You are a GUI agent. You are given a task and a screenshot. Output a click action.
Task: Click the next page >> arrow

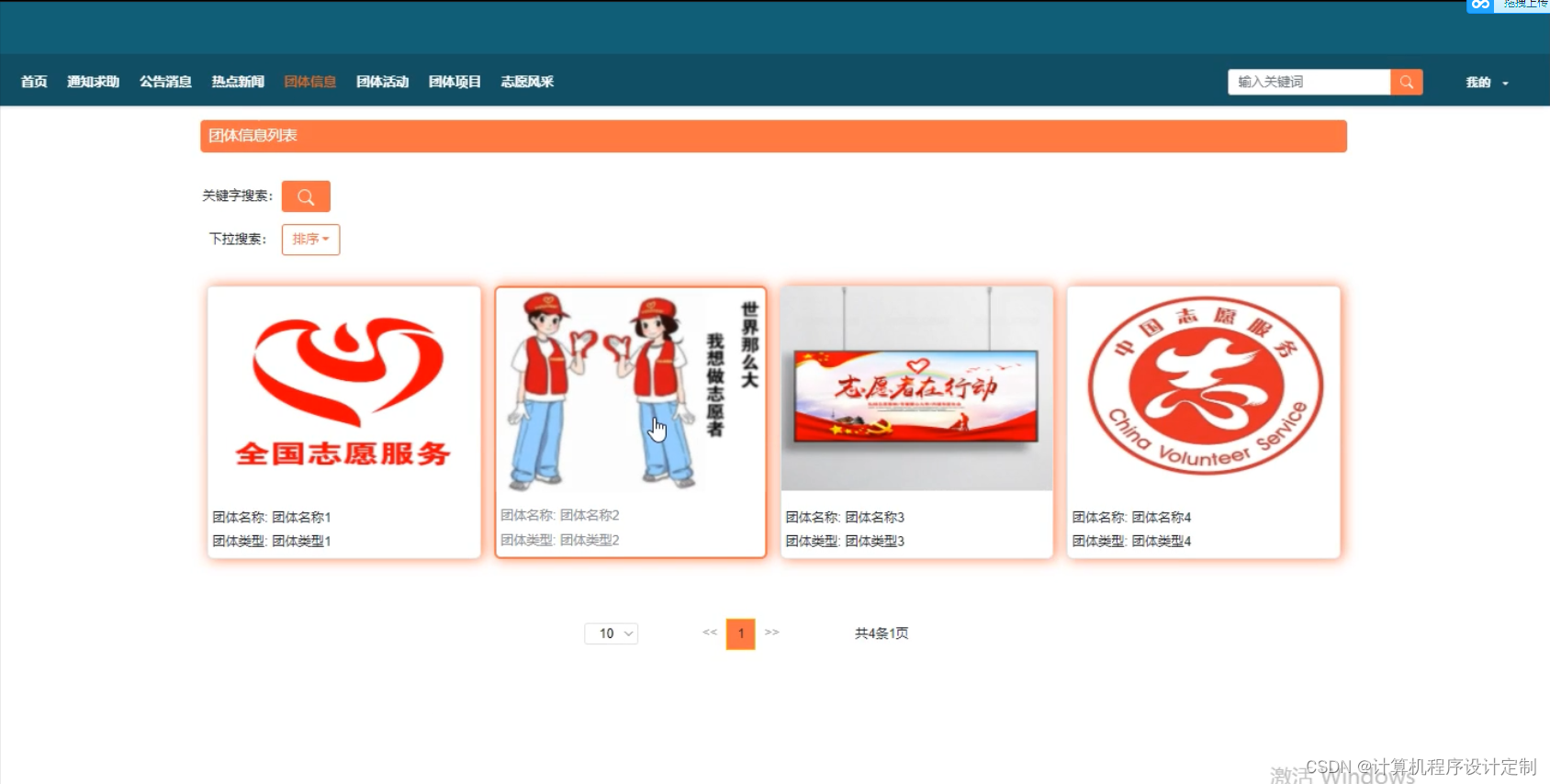pos(772,633)
